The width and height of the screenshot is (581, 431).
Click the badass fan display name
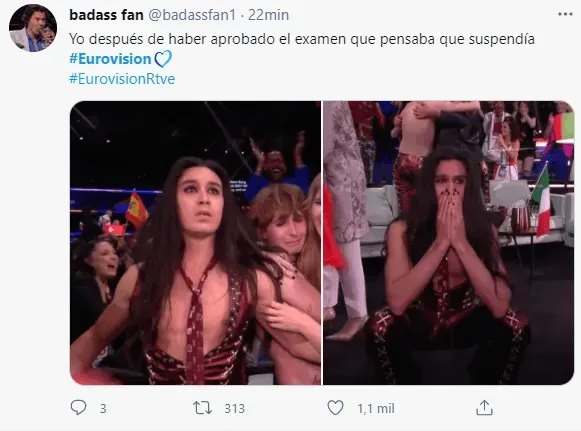[x=106, y=15]
